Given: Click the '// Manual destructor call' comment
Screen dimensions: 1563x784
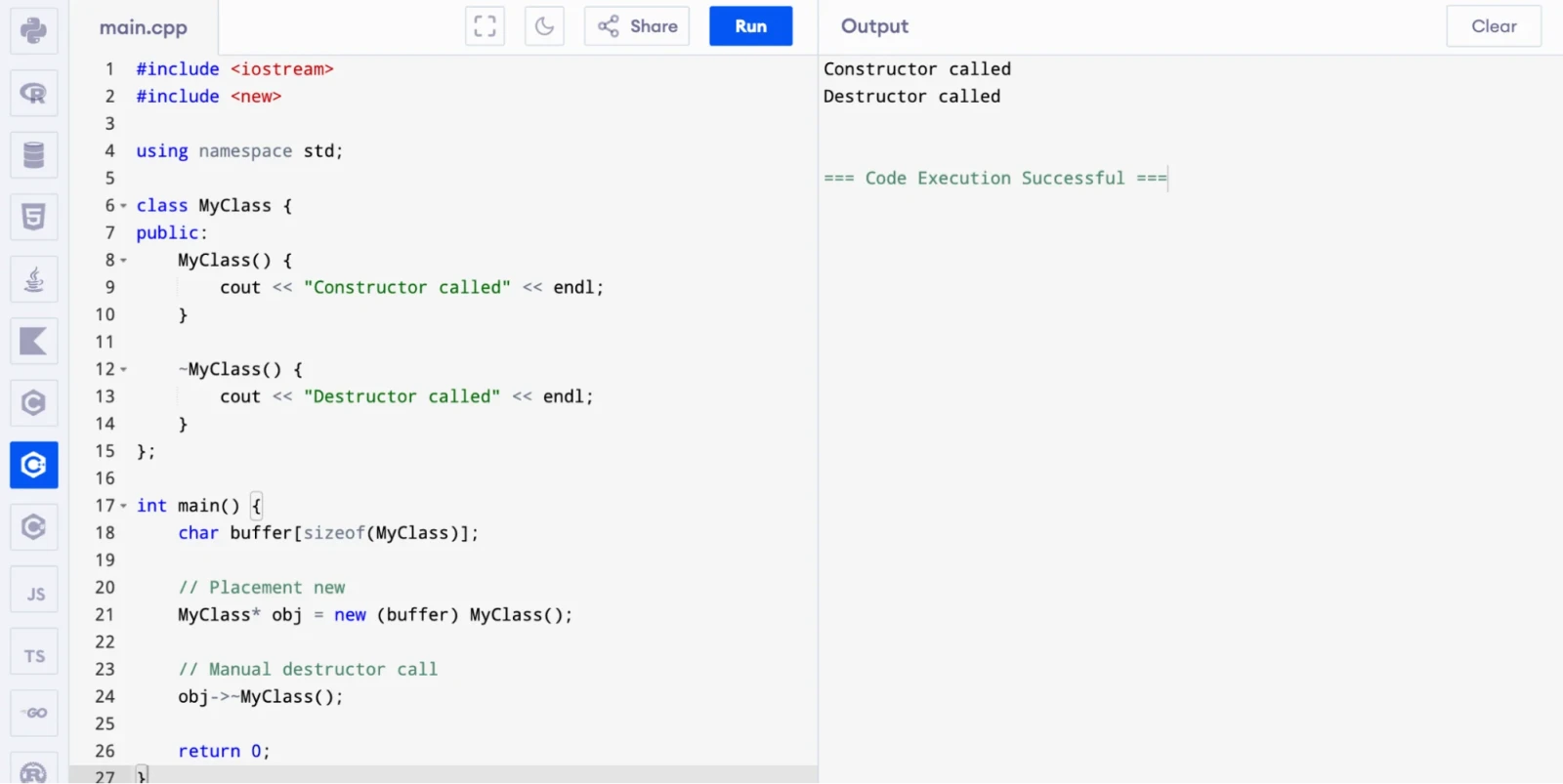Looking at the screenshot, I should pos(308,670).
